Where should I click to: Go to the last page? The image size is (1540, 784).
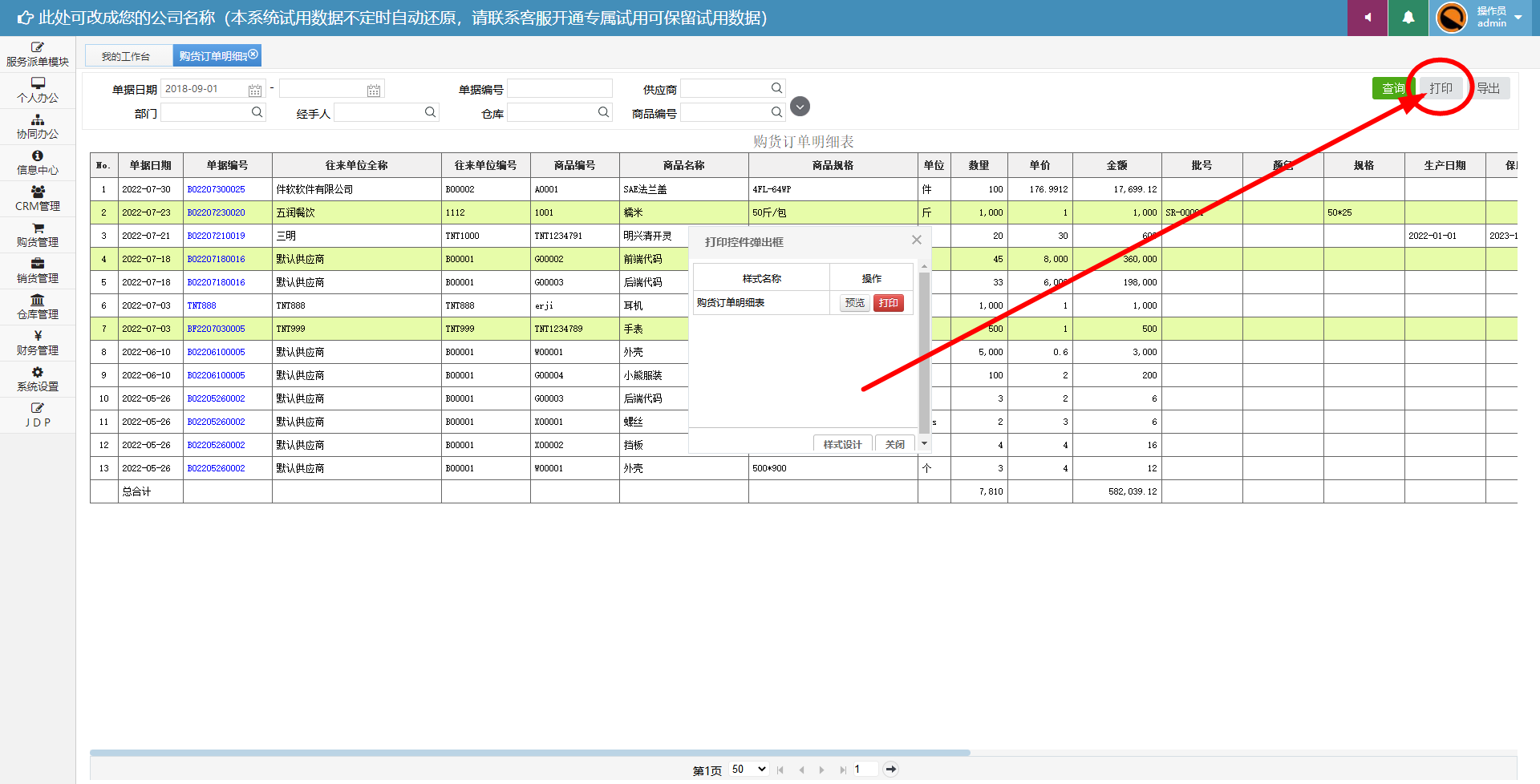point(842,770)
